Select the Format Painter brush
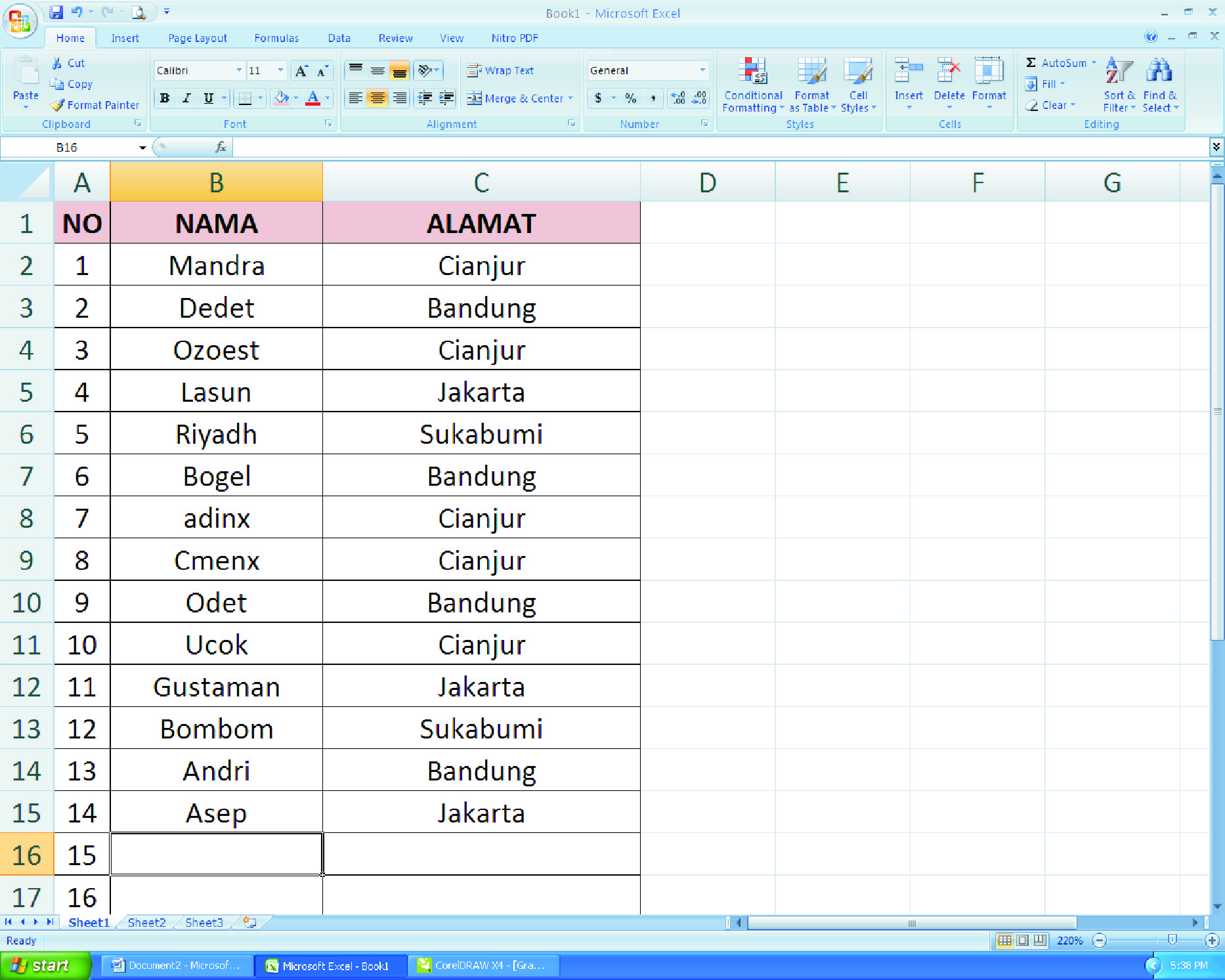The height and width of the screenshot is (980, 1225). pyautogui.click(x=58, y=105)
